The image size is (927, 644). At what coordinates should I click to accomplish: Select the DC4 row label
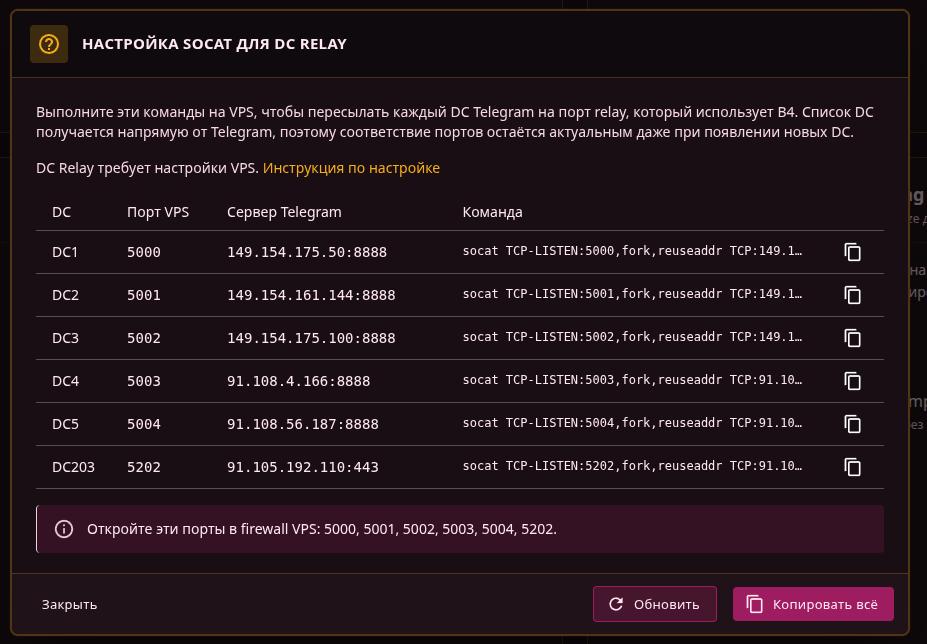[x=66, y=381]
